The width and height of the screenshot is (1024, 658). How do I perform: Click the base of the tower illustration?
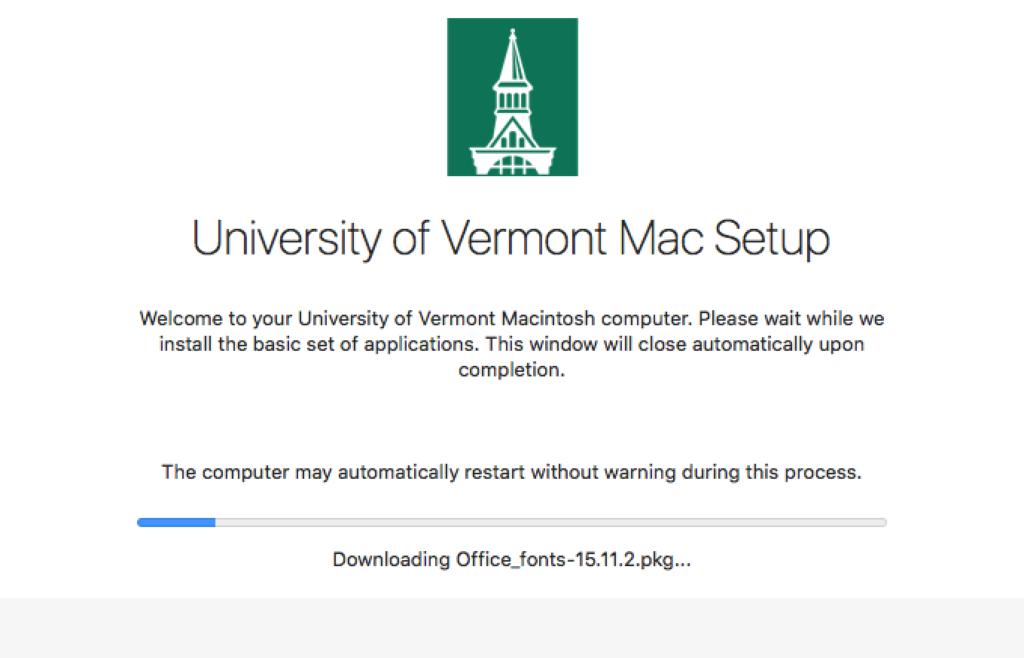pyautogui.click(x=512, y=160)
